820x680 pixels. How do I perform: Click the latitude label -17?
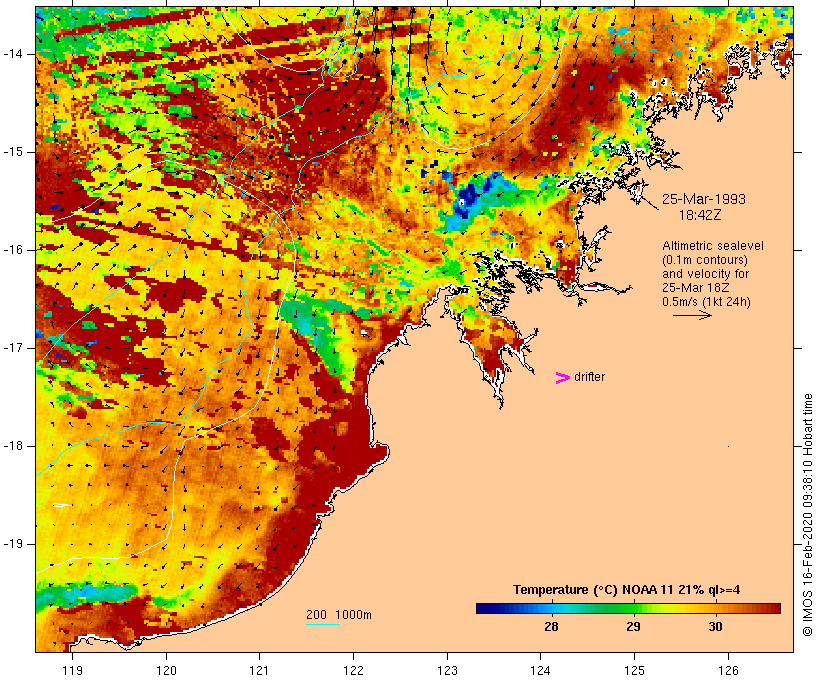tap(12, 348)
